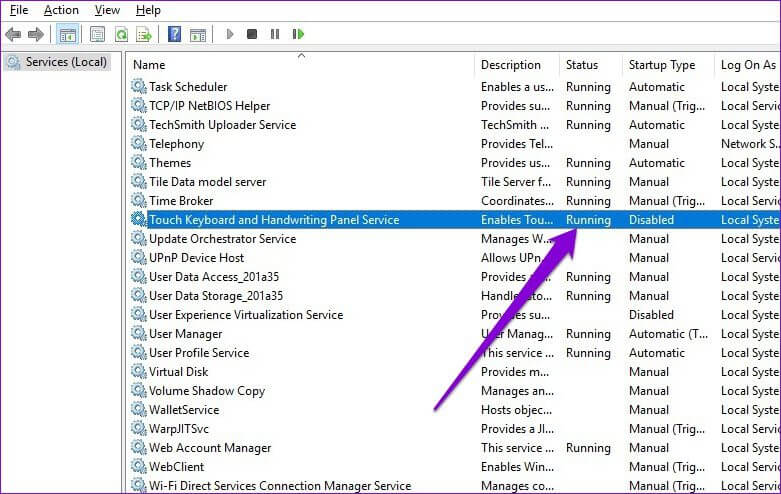Select the WarpJITSvc service name

(178, 429)
